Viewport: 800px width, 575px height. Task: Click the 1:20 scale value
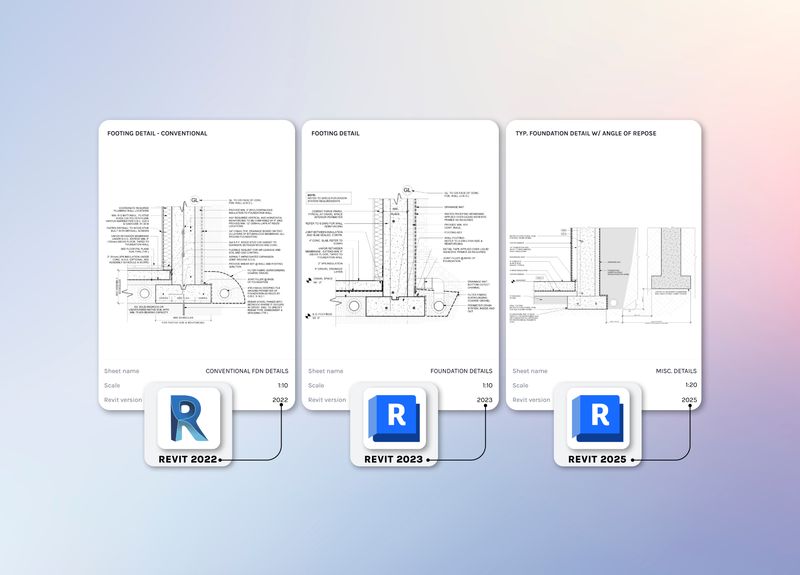click(x=691, y=385)
